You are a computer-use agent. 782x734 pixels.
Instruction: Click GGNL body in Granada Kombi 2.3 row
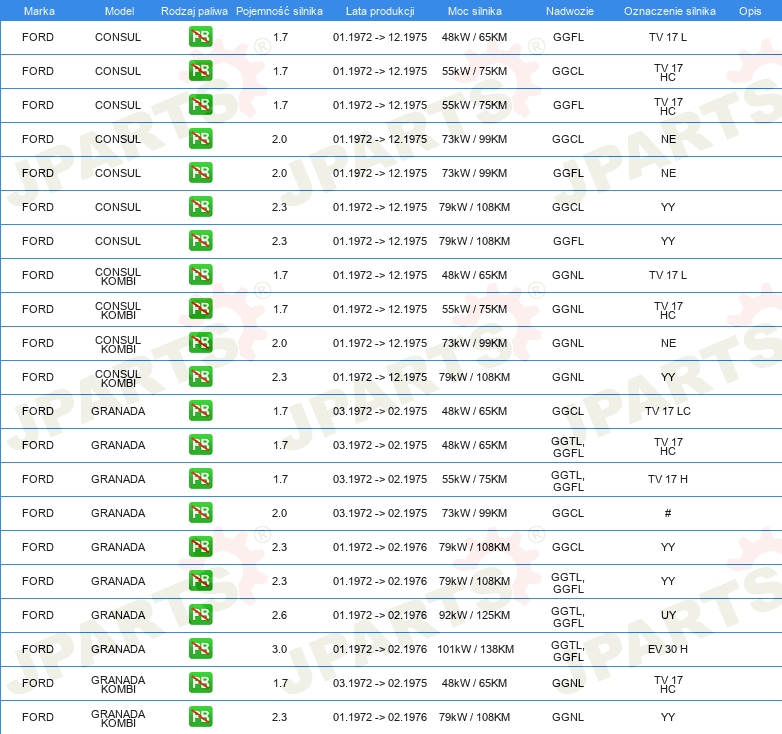[x=568, y=717]
